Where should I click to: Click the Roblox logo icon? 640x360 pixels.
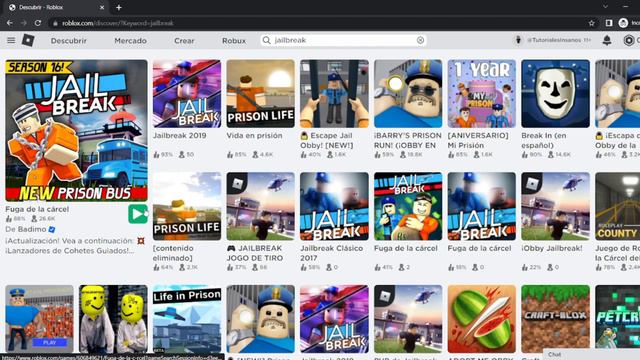coord(28,40)
